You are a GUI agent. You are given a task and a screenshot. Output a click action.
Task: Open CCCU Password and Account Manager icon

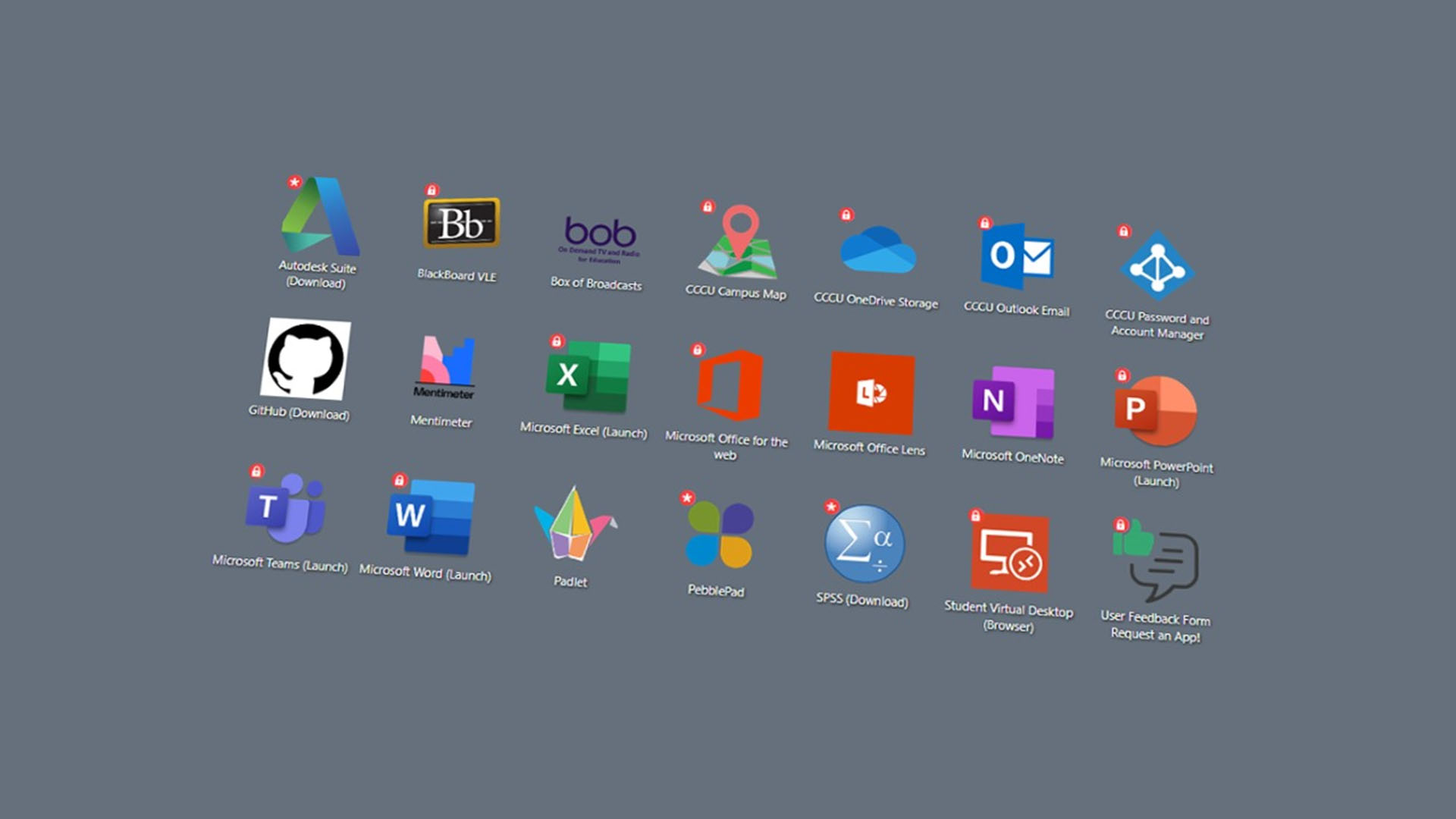[1157, 266]
